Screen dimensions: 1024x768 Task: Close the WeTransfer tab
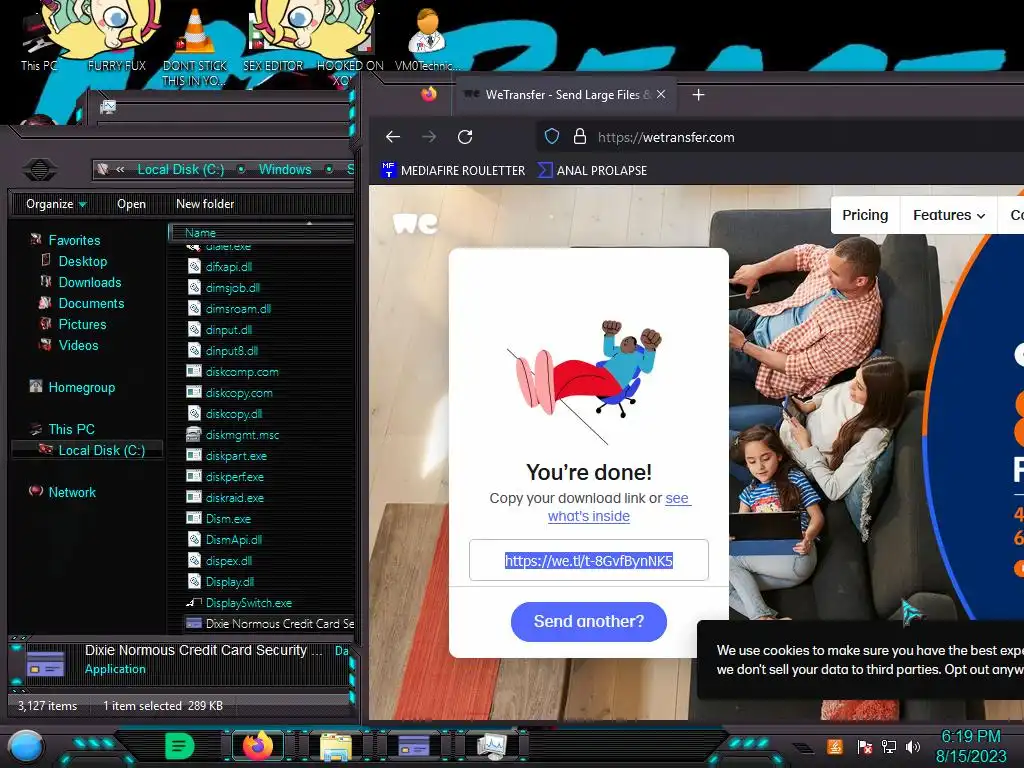pyautogui.click(x=661, y=94)
